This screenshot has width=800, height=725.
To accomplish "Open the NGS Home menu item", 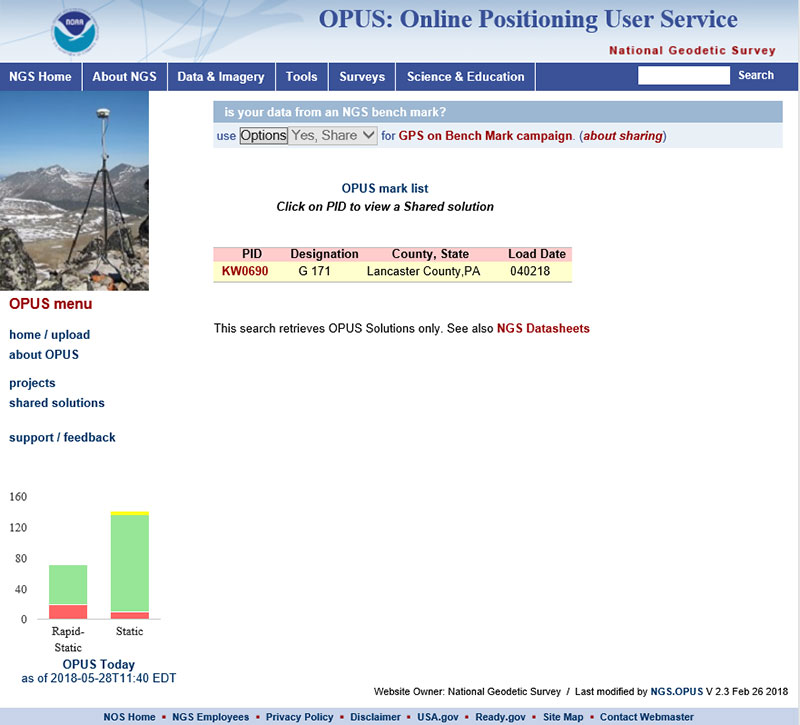I will click(x=40, y=76).
